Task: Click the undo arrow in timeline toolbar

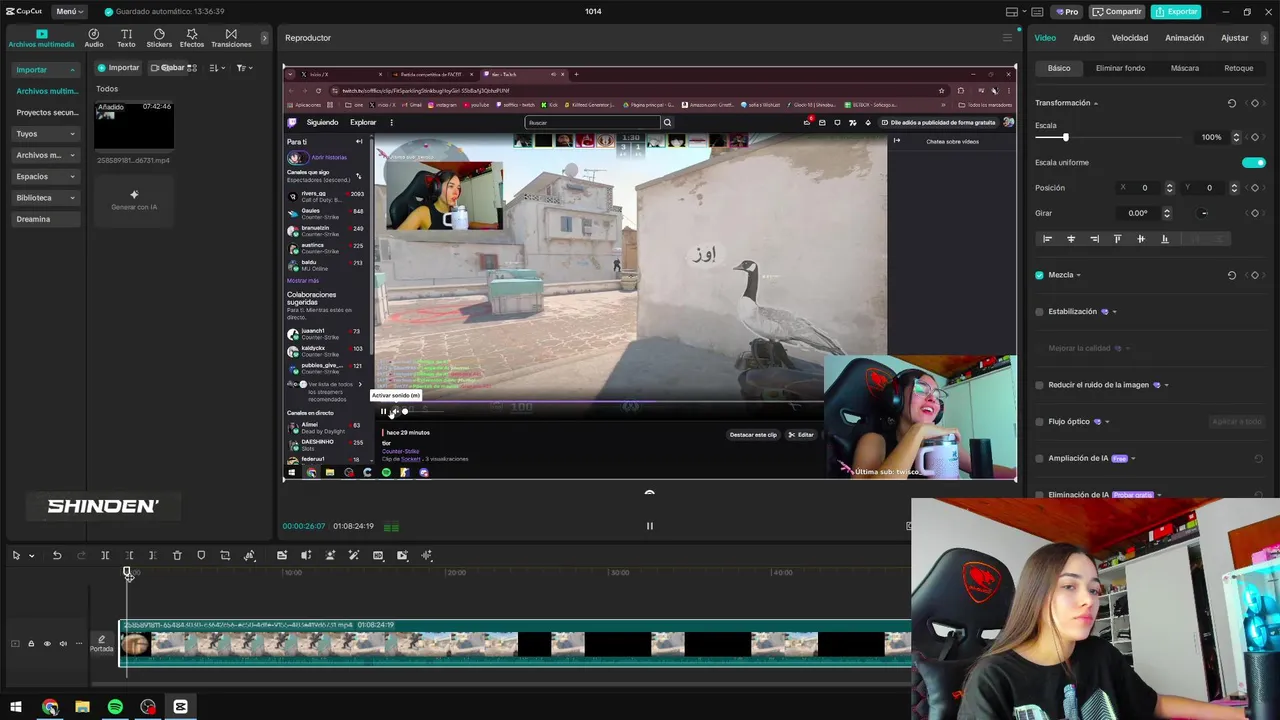Action: pos(57,555)
